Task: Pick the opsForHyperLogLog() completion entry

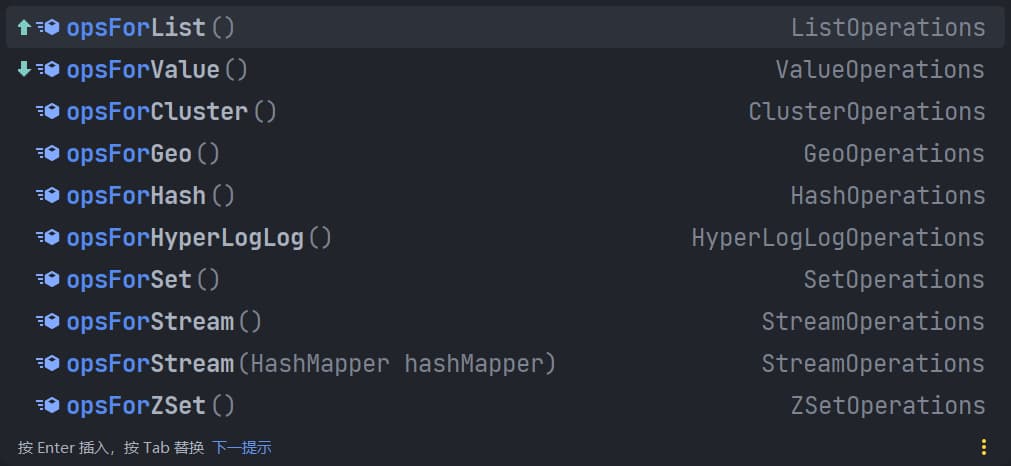Action: coord(506,238)
